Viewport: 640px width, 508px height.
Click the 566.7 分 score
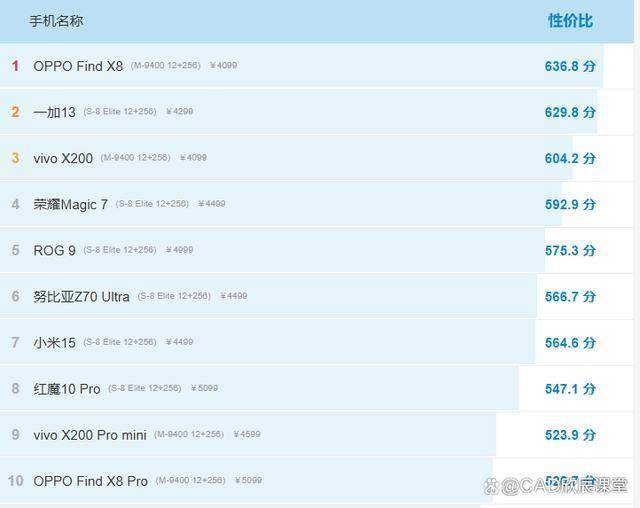(570, 296)
